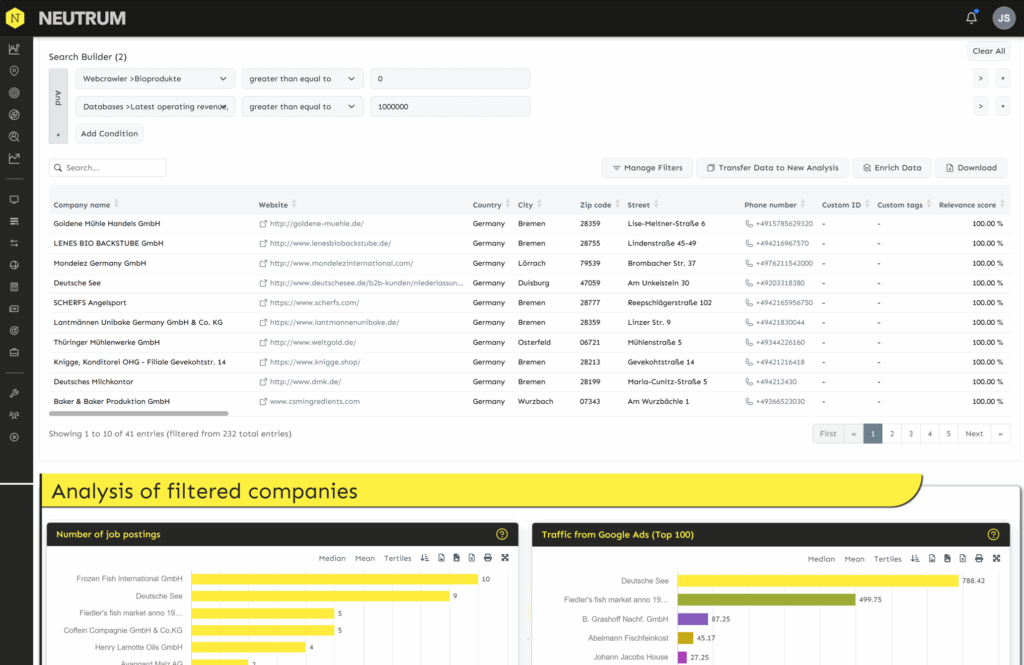Sort the Google Ads chart descending

915,559
